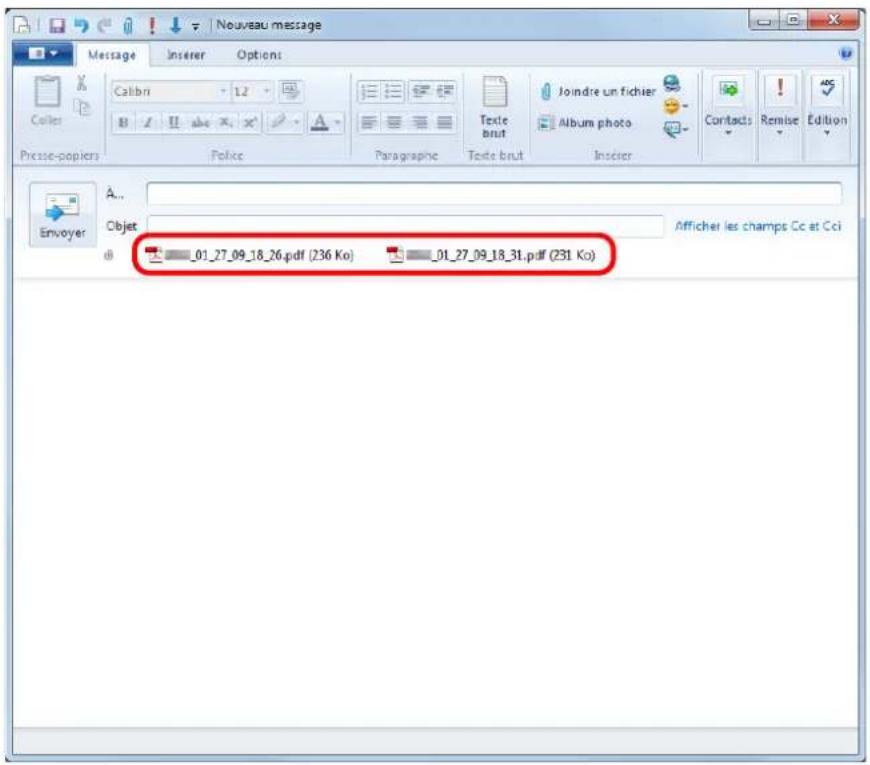This screenshot has height=765, width=870.
Task: Toggle superscript formatting
Action: [250, 123]
